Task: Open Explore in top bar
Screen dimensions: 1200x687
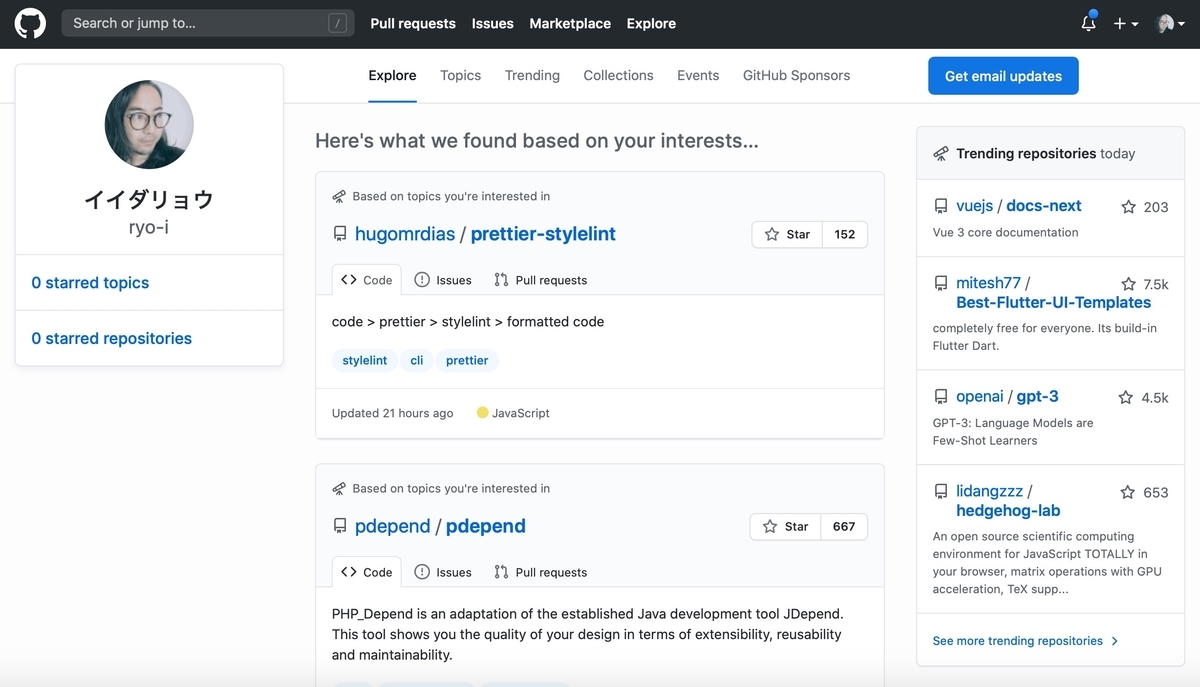Action: (x=651, y=23)
